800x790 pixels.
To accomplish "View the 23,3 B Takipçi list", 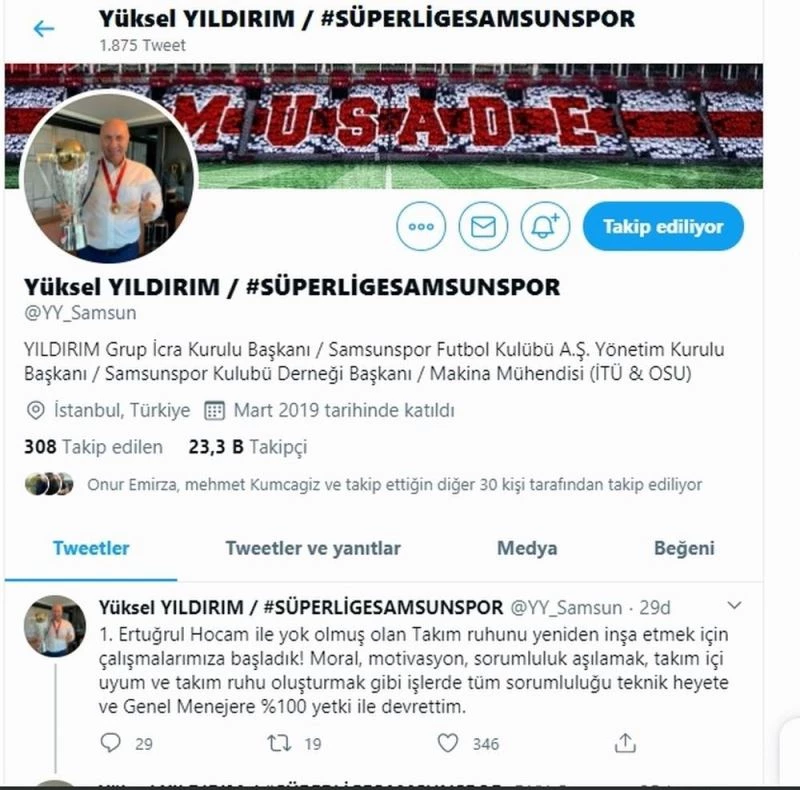I will pyautogui.click(x=248, y=447).
